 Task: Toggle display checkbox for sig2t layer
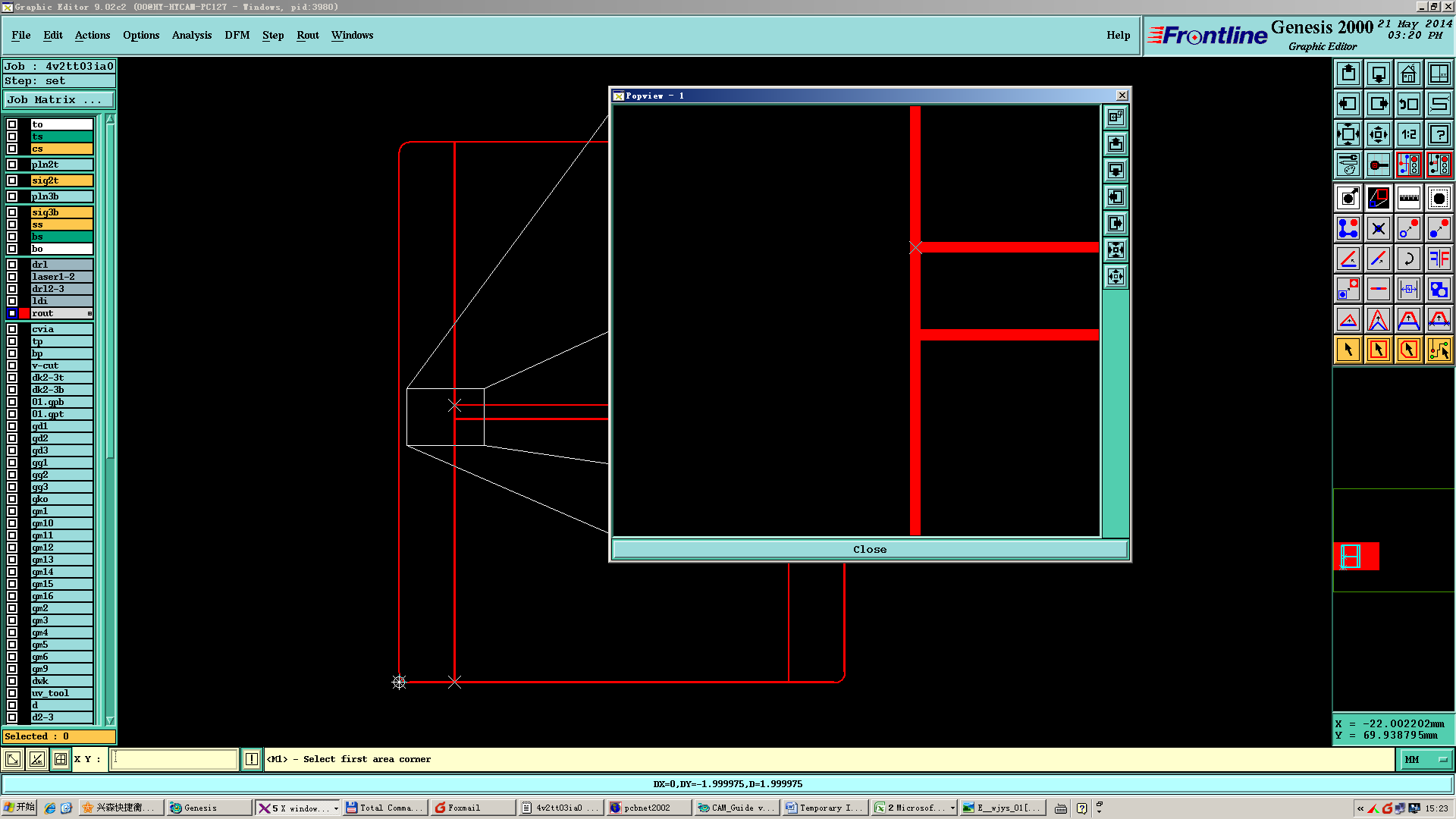point(12,180)
